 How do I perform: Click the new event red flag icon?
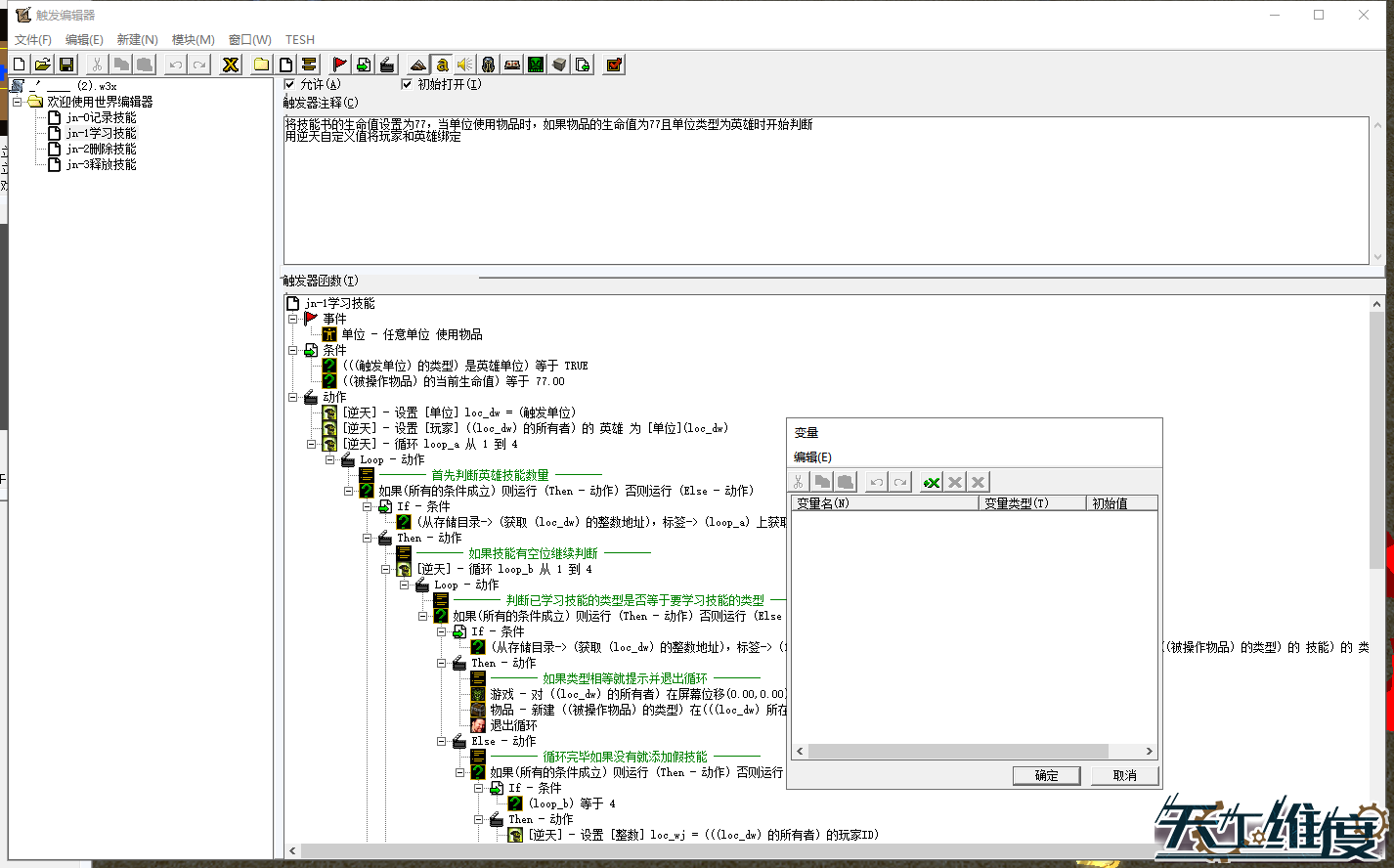pos(339,65)
